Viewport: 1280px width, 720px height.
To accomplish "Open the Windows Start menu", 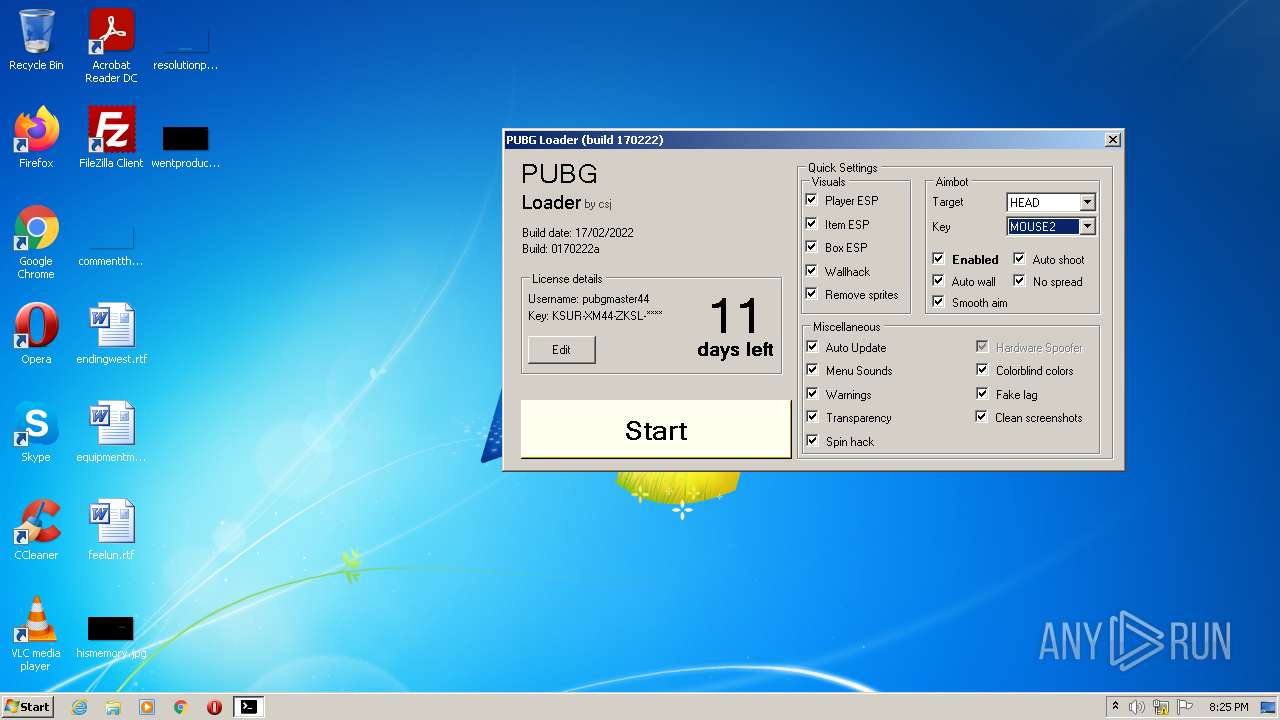I will tap(27, 707).
